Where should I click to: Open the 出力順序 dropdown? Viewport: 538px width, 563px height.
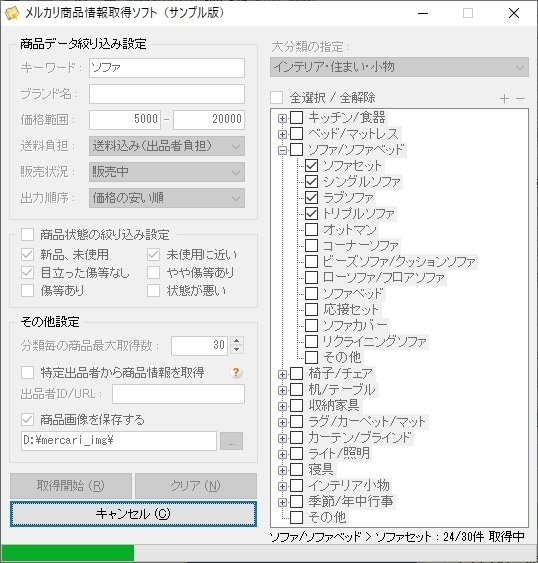coord(167,198)
